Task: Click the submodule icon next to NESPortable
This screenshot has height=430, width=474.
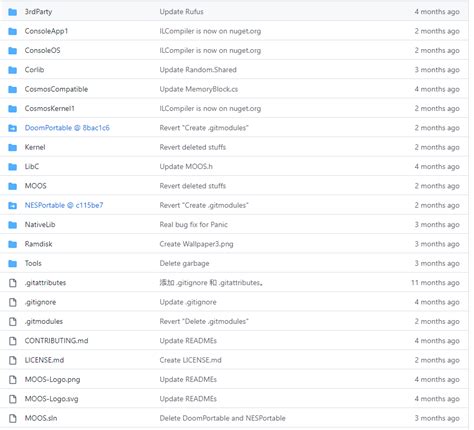Action: 13,205
